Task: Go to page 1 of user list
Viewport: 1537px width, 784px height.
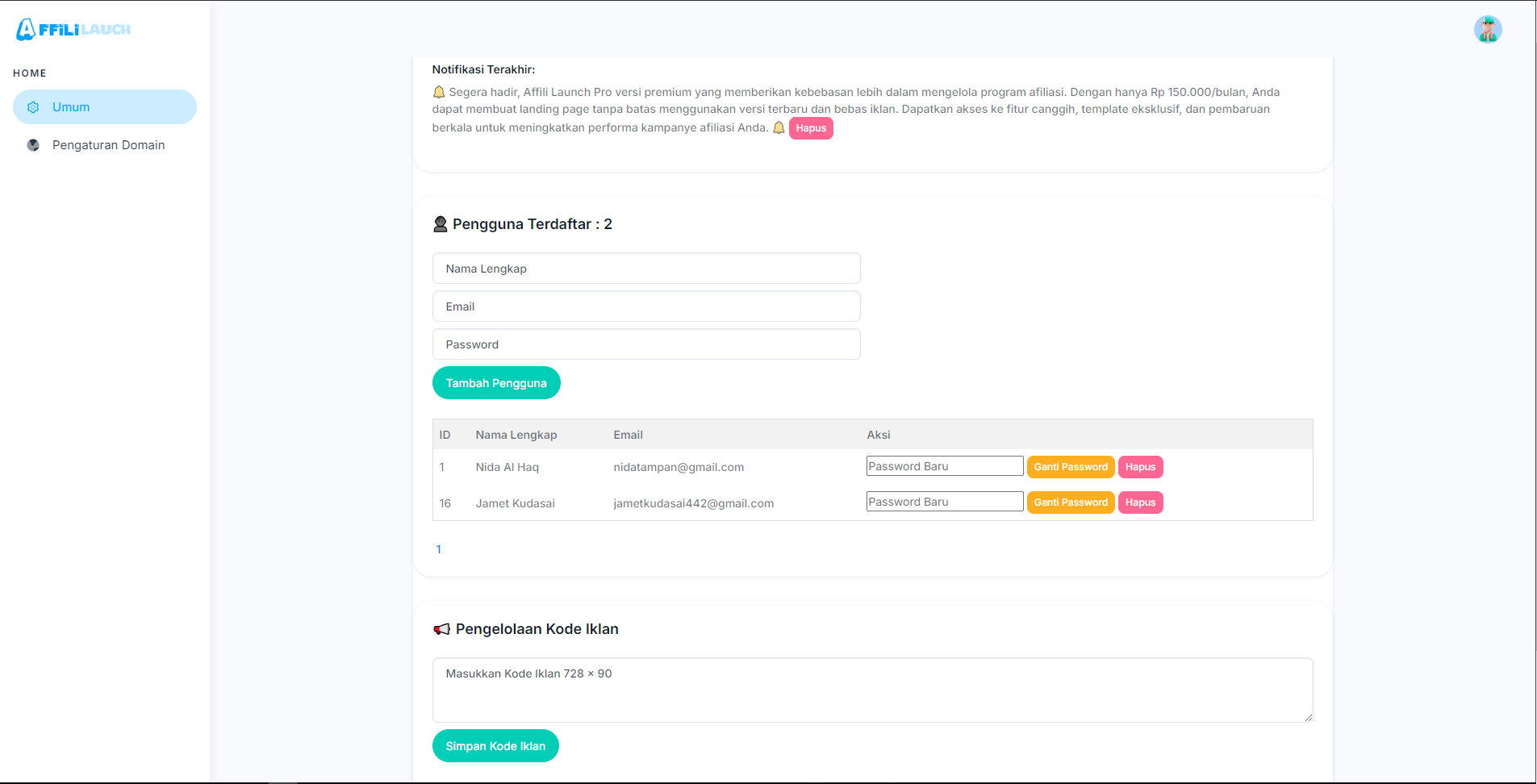Action: pyautogui.click(x=439, y=549)
